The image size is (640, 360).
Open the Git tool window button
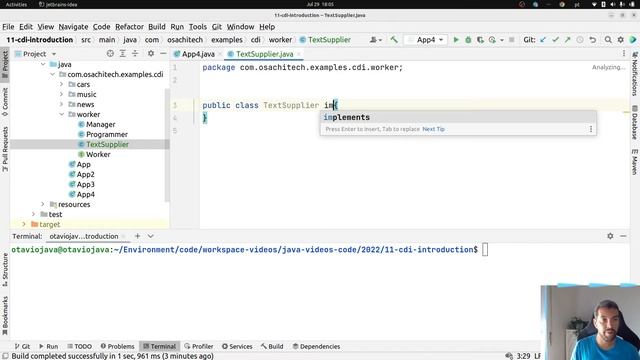[x=22, y=346]
